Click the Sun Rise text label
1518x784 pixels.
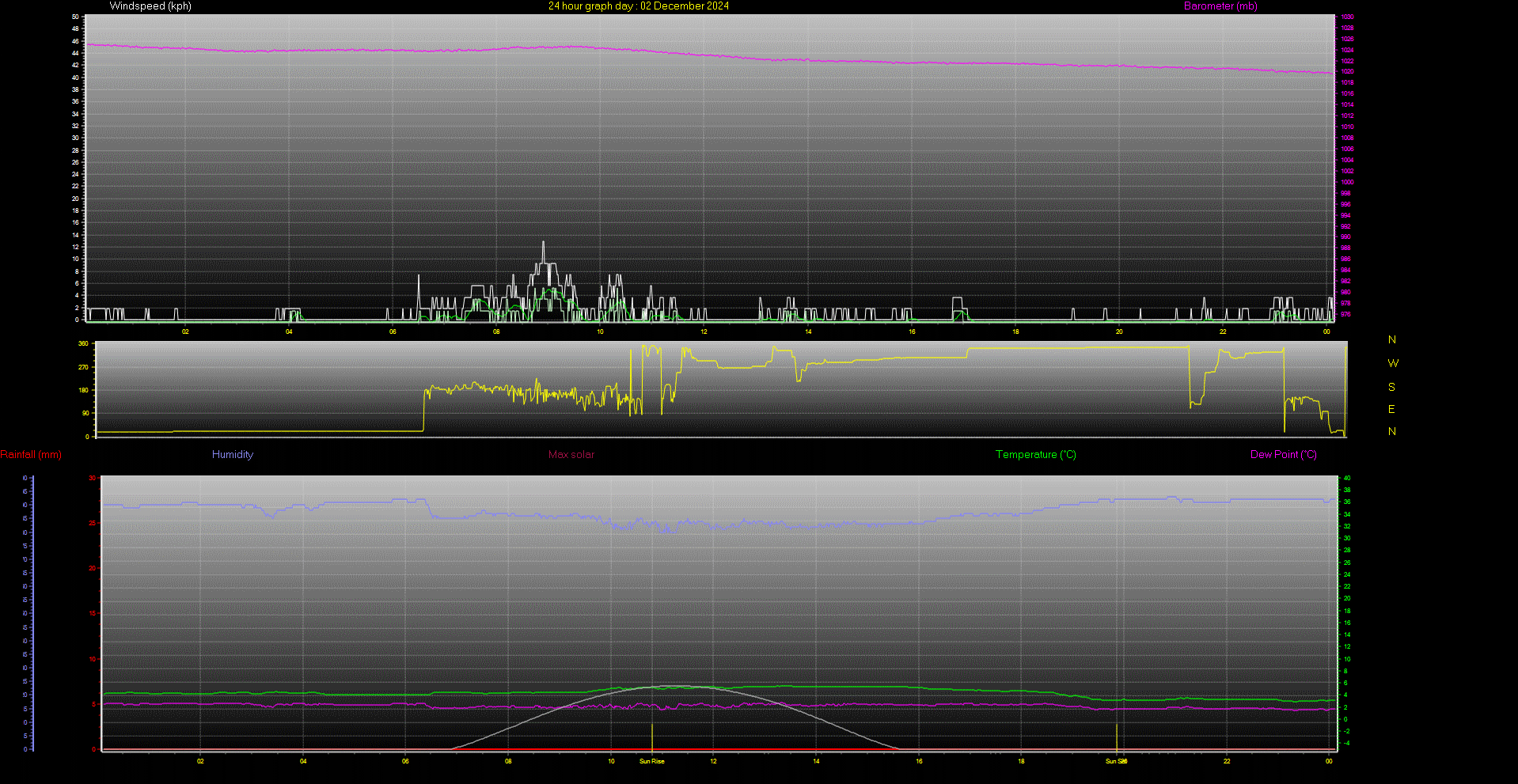(652, 761)
